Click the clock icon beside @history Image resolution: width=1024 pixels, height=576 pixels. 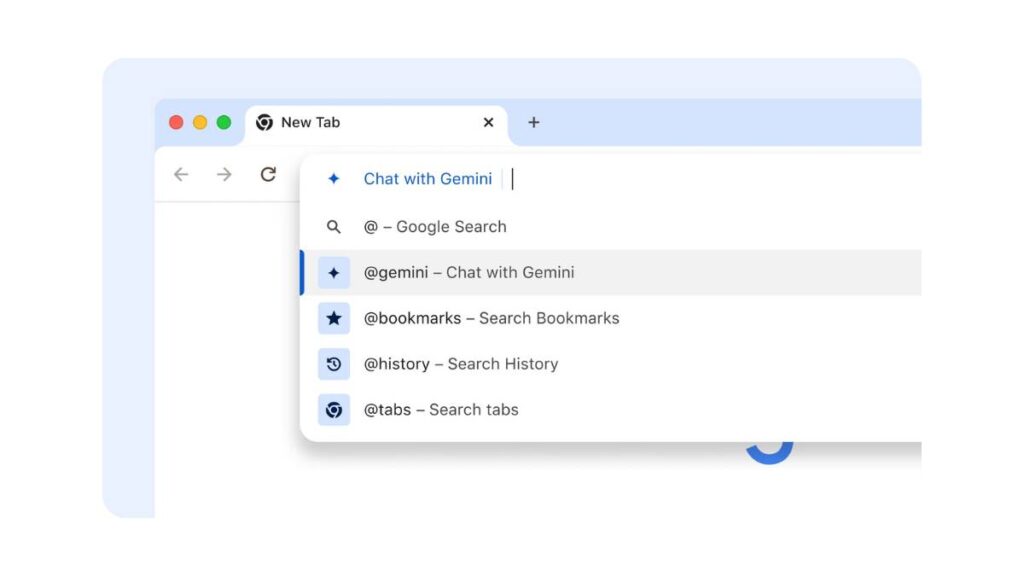pyautogui.click(x=334, y=364)
